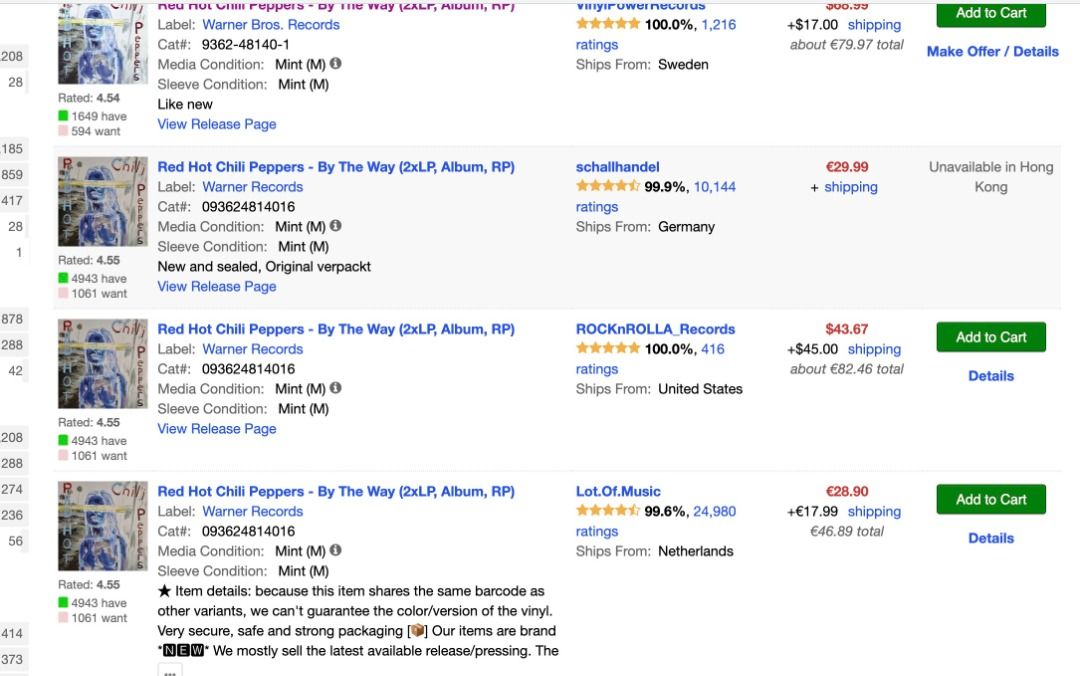Open Lot.Of.Music listing title By The Way
Screen dimensions: 1080x676
pyautogui.click(x=335, y=491)
